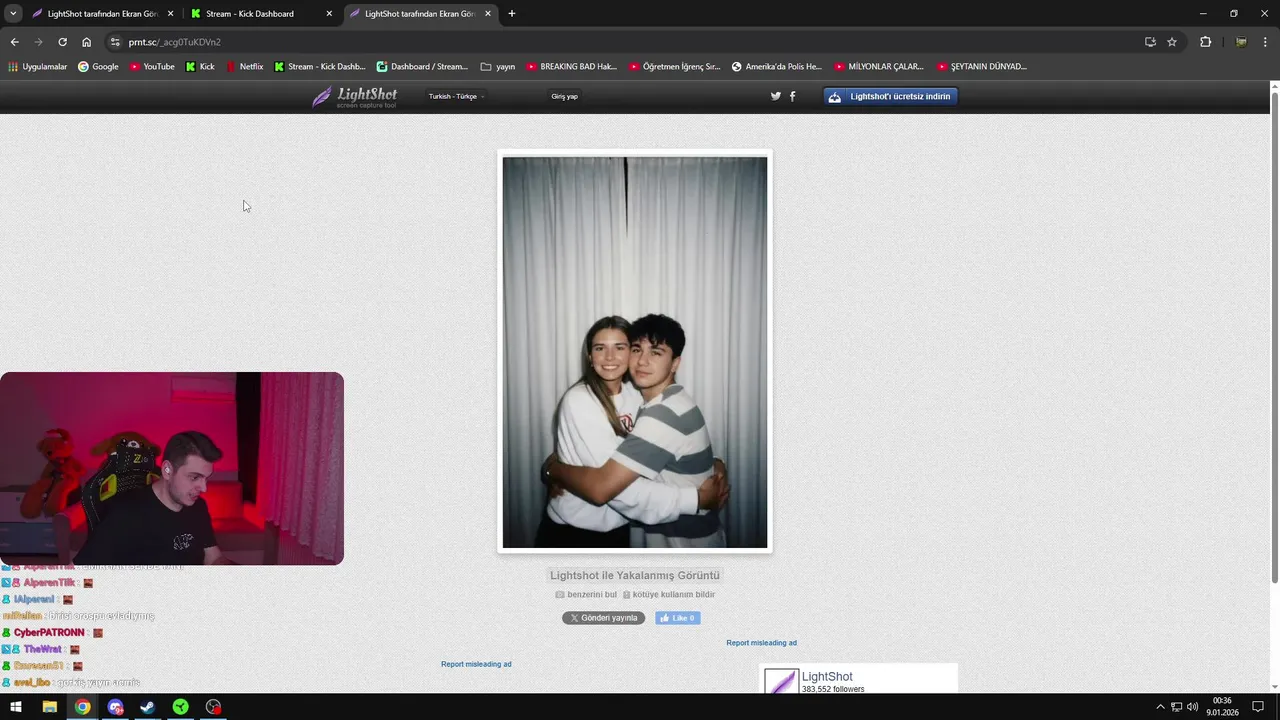Screen dimensions: 1280x720
Task: Open a new browser tab
Action: 512,14
